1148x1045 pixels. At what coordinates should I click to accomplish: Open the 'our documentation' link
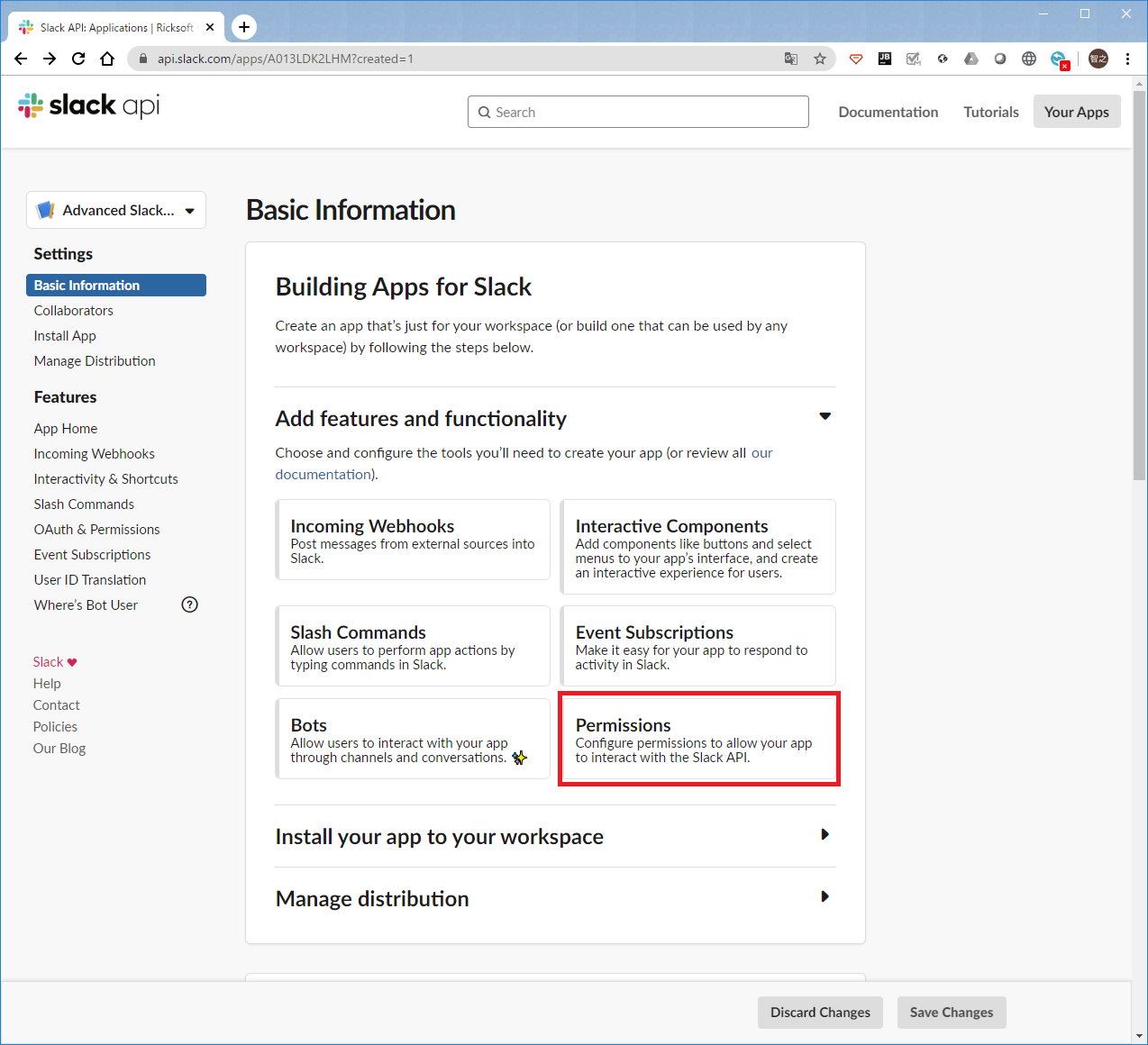762,453
